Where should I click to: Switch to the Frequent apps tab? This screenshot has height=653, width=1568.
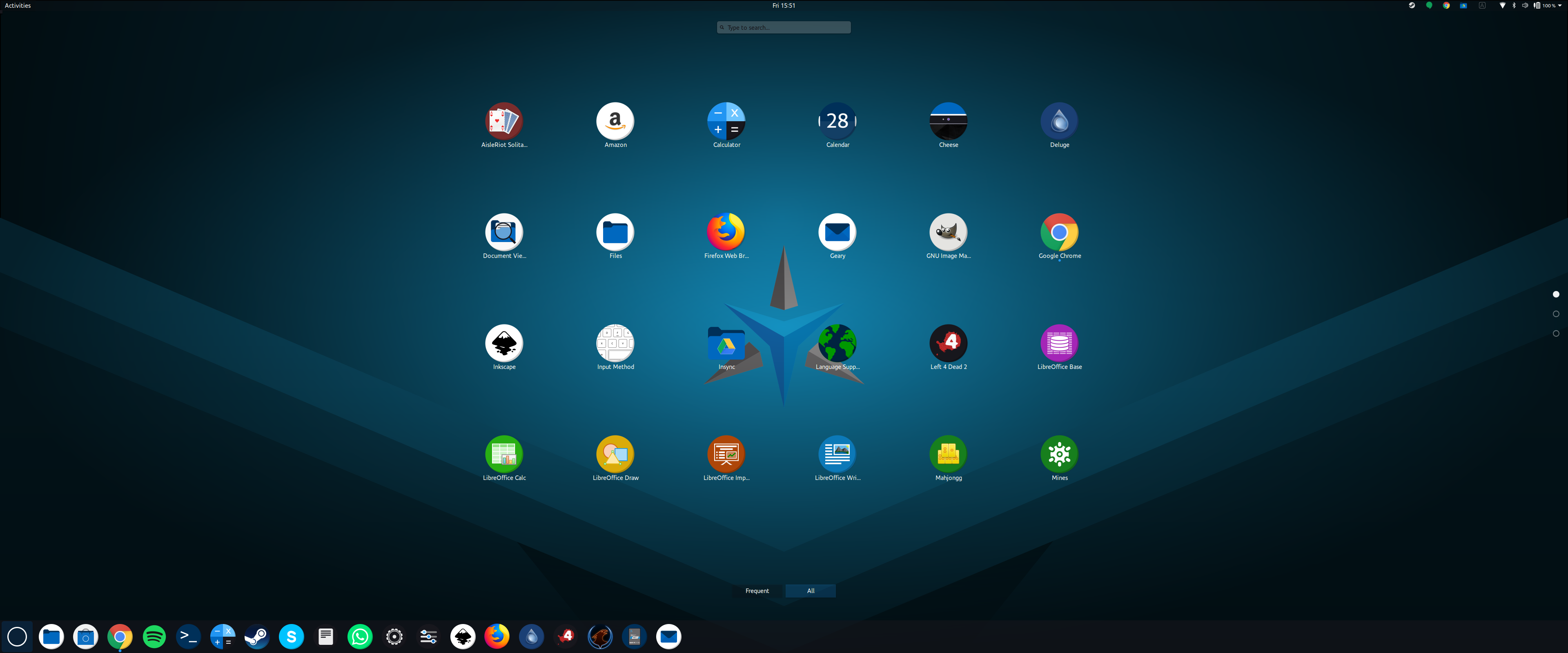[757, 591]
